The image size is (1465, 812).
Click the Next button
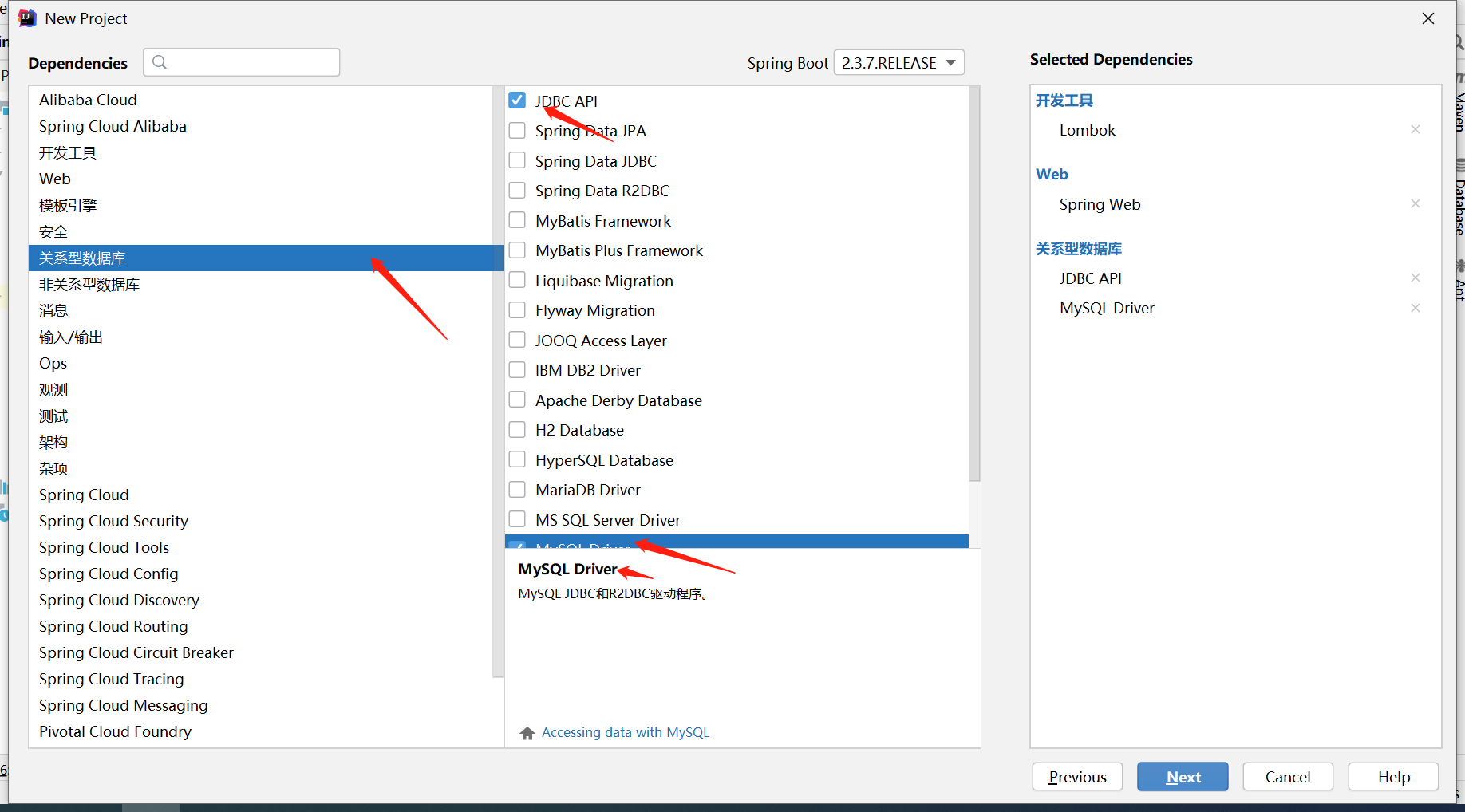click(x=1182, y=777)
